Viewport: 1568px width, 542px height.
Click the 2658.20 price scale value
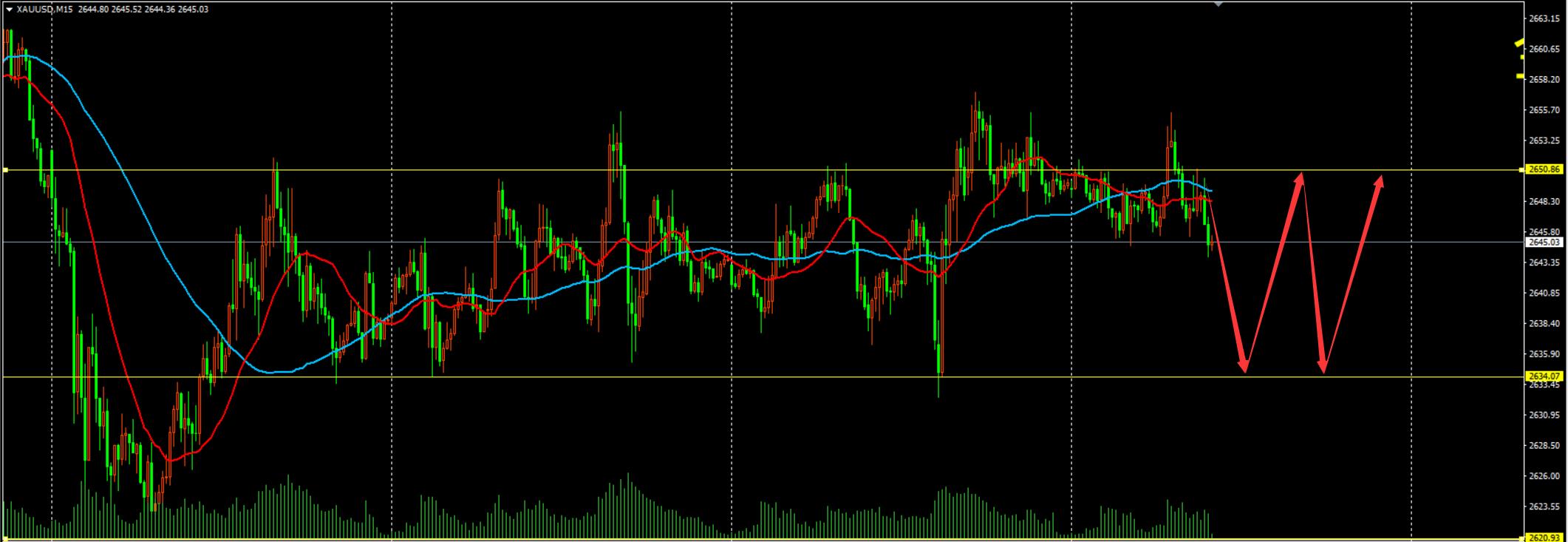pos(1544,79)
